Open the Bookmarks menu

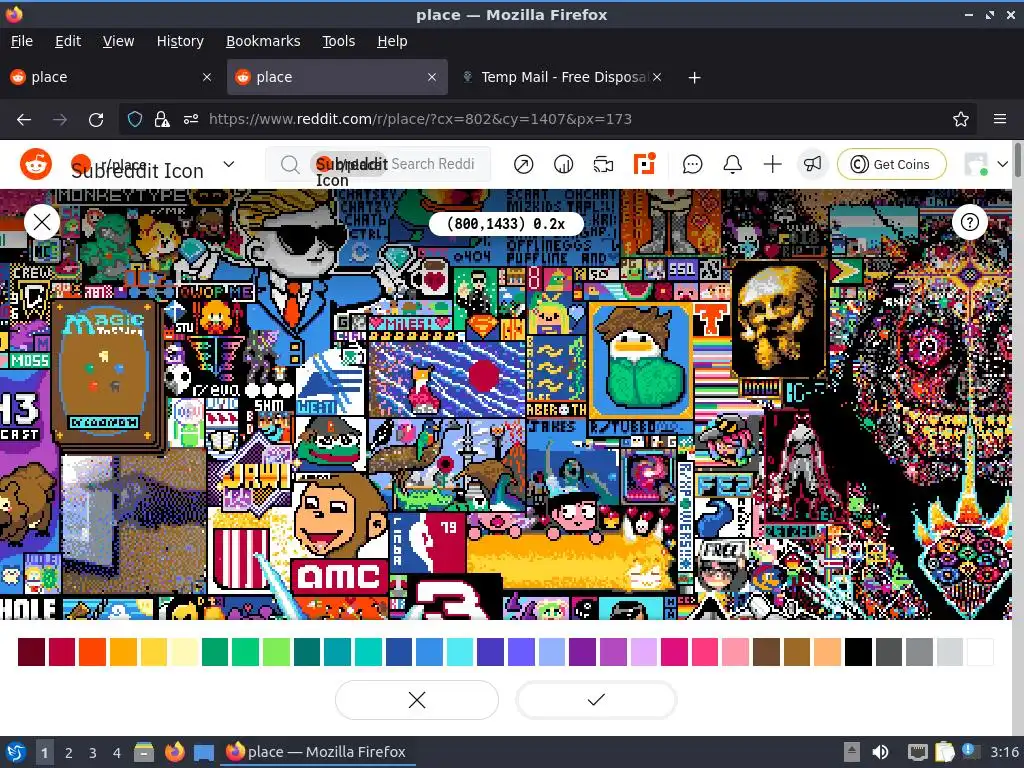tap(263, 41)
